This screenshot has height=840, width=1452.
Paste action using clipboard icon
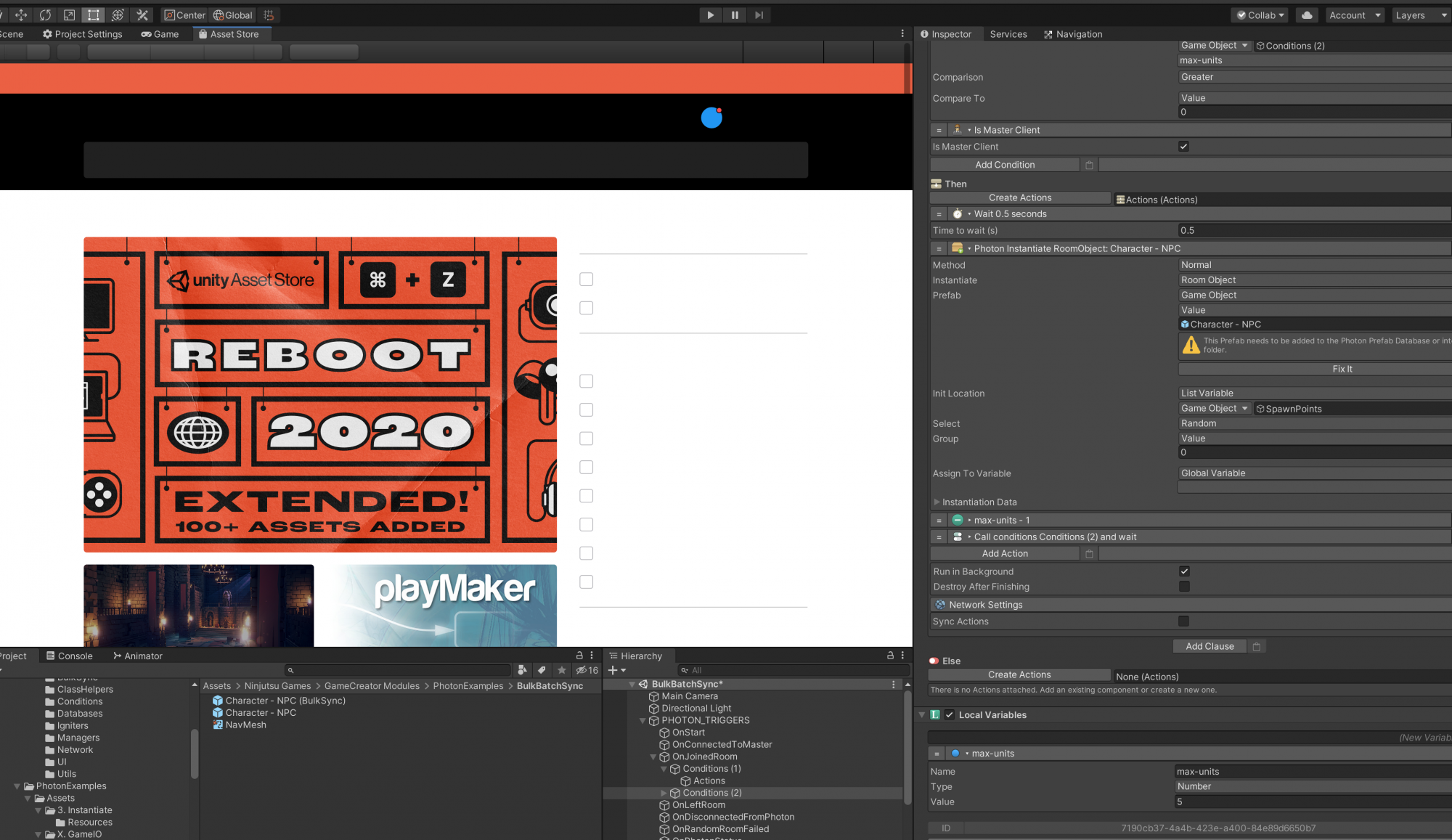1089,553
